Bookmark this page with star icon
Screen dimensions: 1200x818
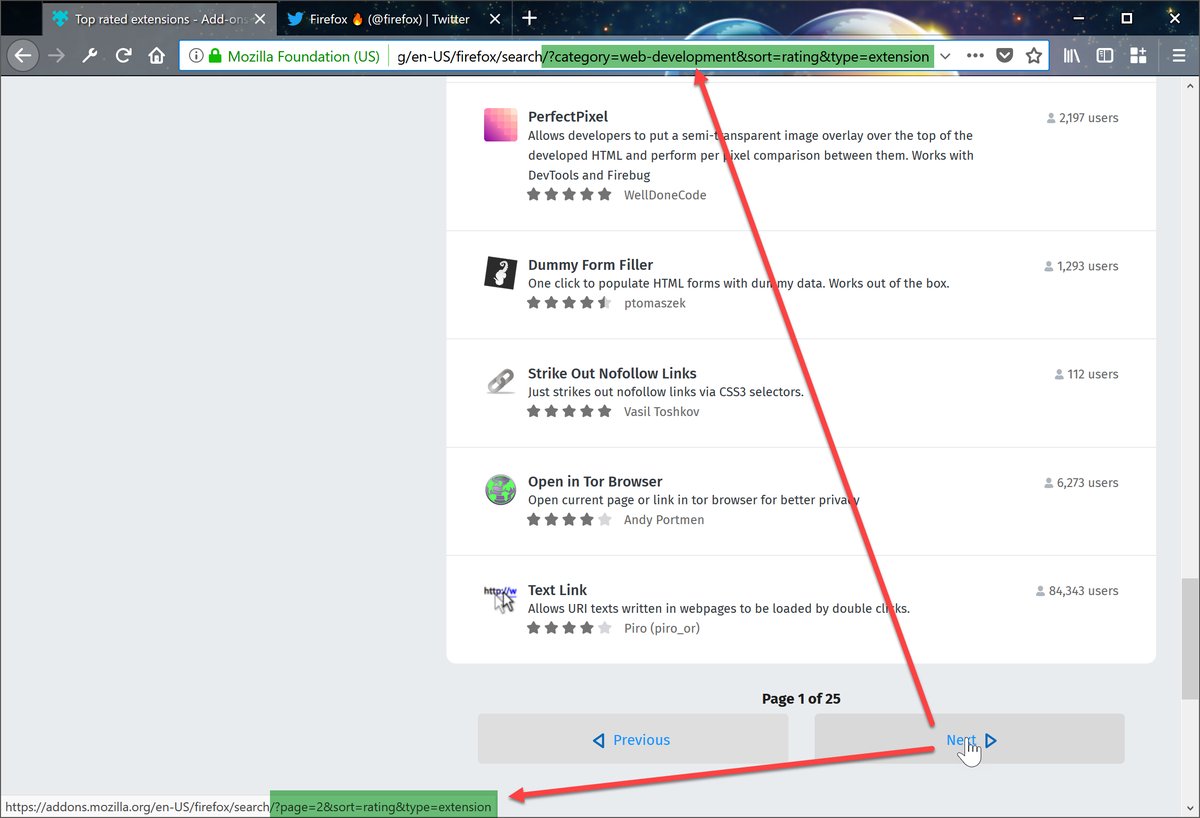(1034, 56)
